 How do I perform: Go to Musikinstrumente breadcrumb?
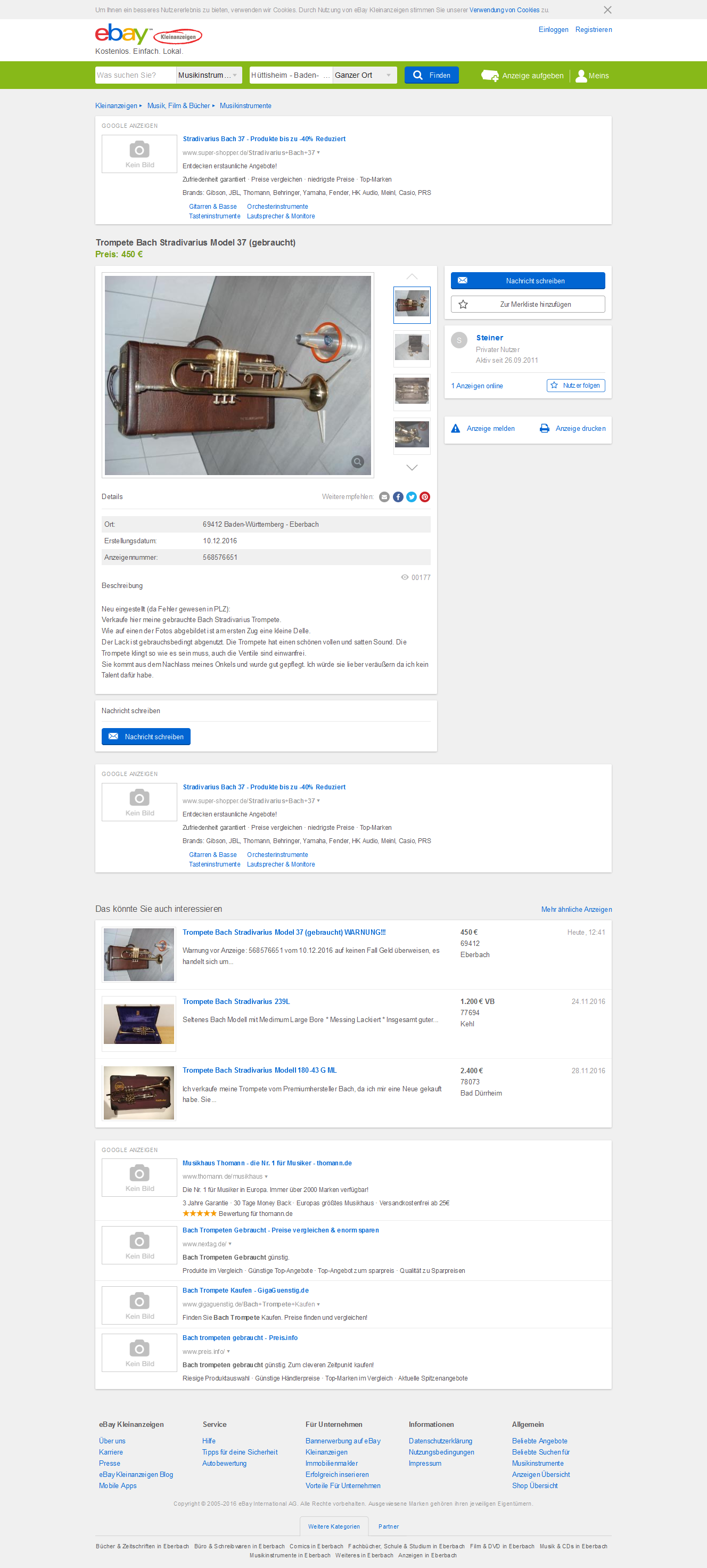[245, 105]
